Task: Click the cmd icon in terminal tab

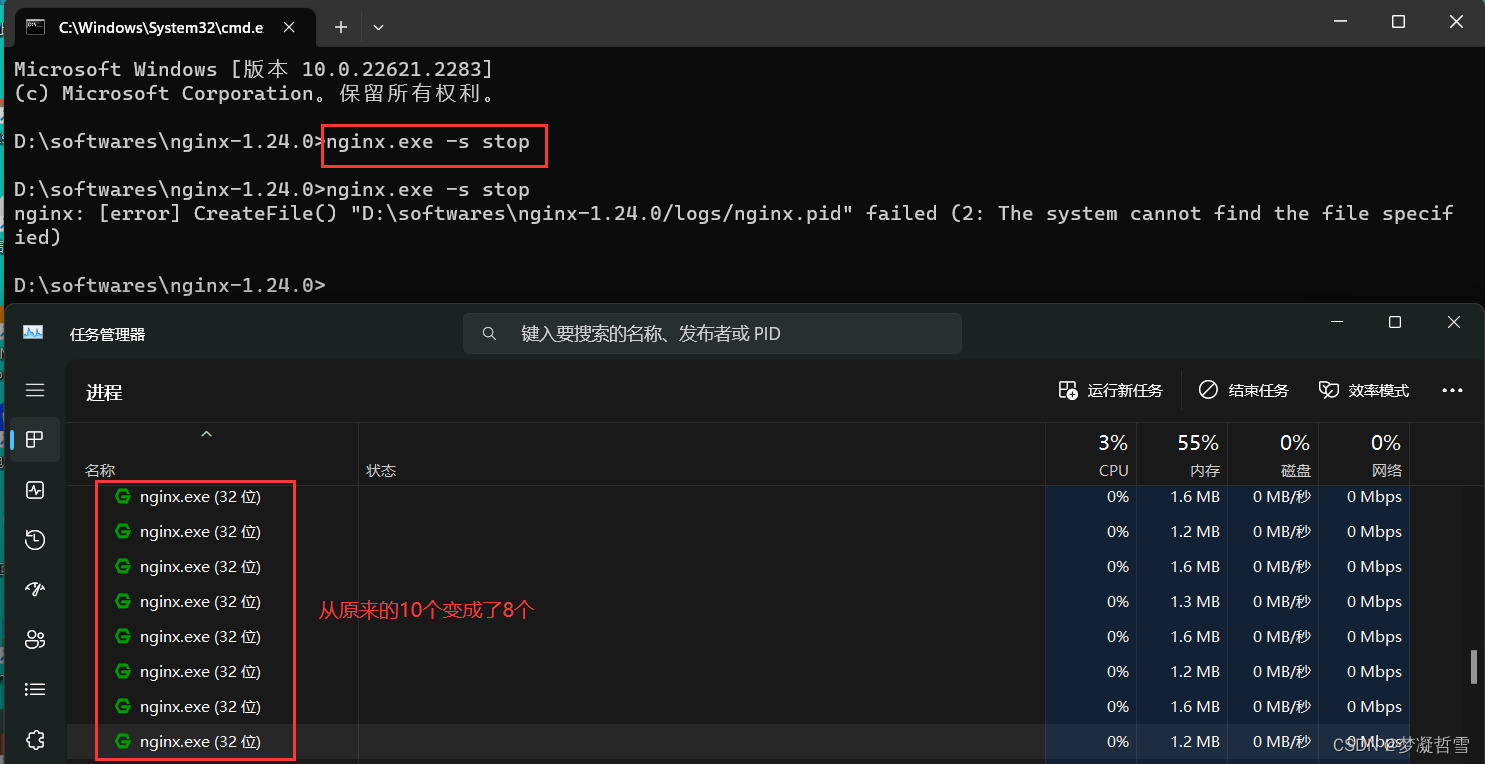Action: (36, 27)
